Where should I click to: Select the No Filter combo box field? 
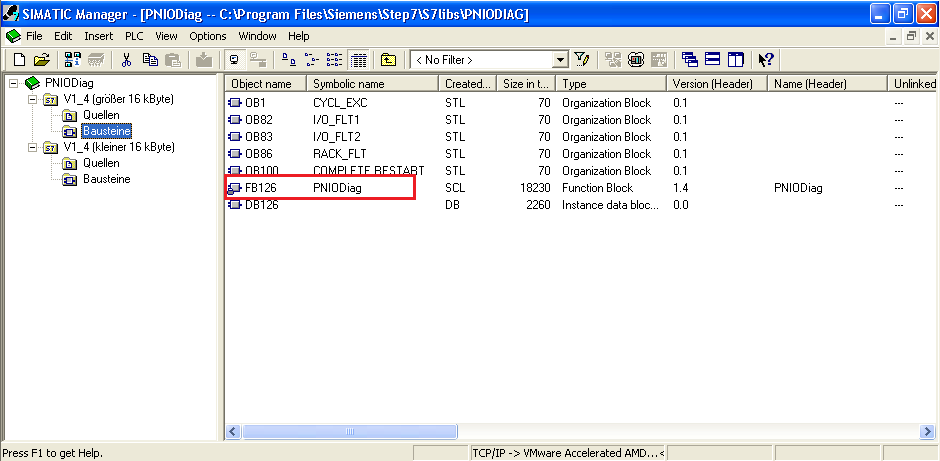(x=482, y=60)
